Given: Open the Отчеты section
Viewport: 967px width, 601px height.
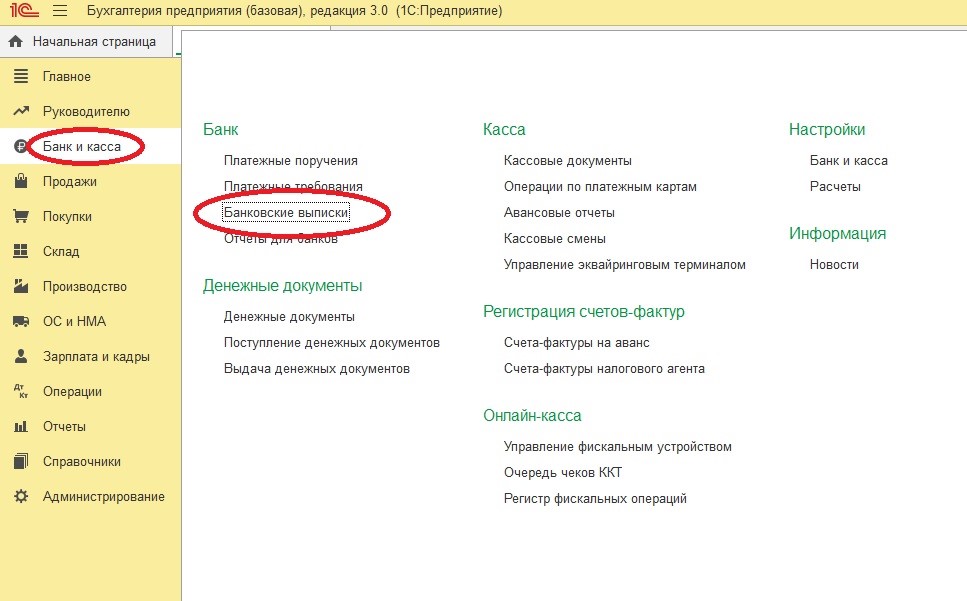Looking at the screenshot, I should point(64,427).
